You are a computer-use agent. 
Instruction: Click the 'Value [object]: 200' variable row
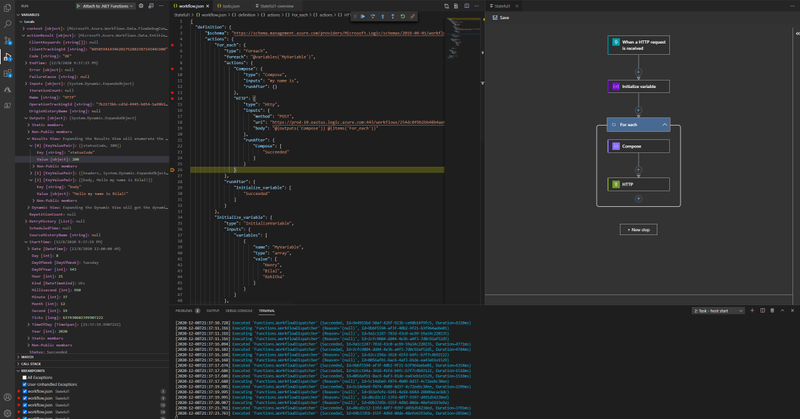[92, 159]
